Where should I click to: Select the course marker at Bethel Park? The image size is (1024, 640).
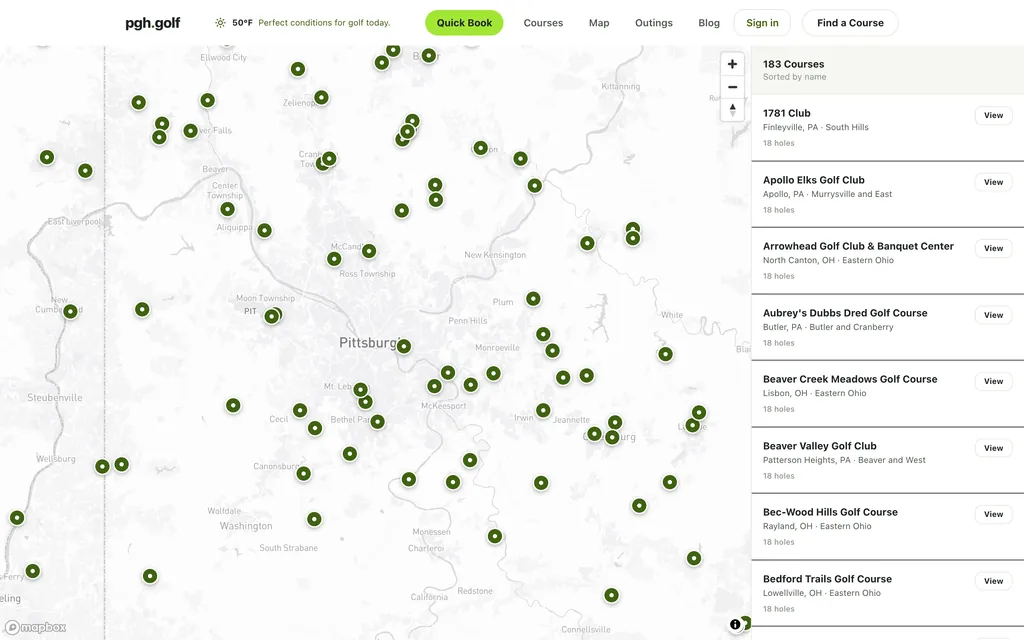point(377,422)
